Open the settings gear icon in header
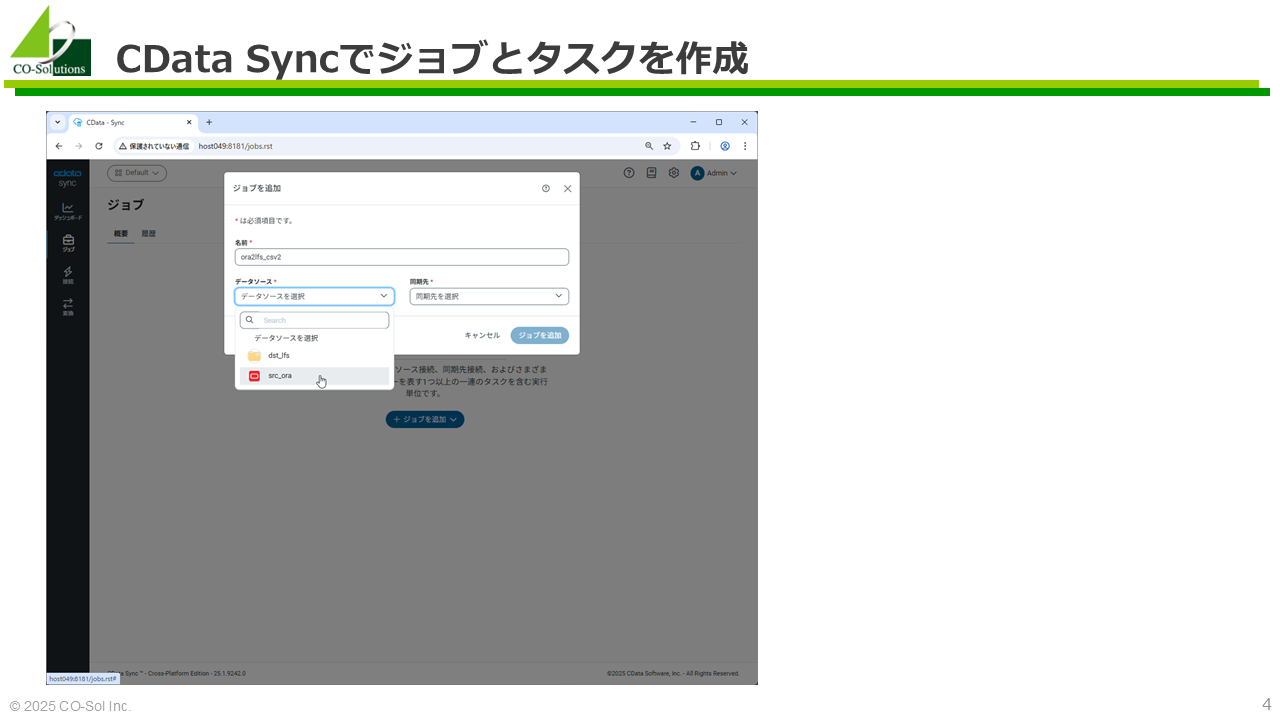The width and height of the screenshot is (1280, 720). pos(674,173)
